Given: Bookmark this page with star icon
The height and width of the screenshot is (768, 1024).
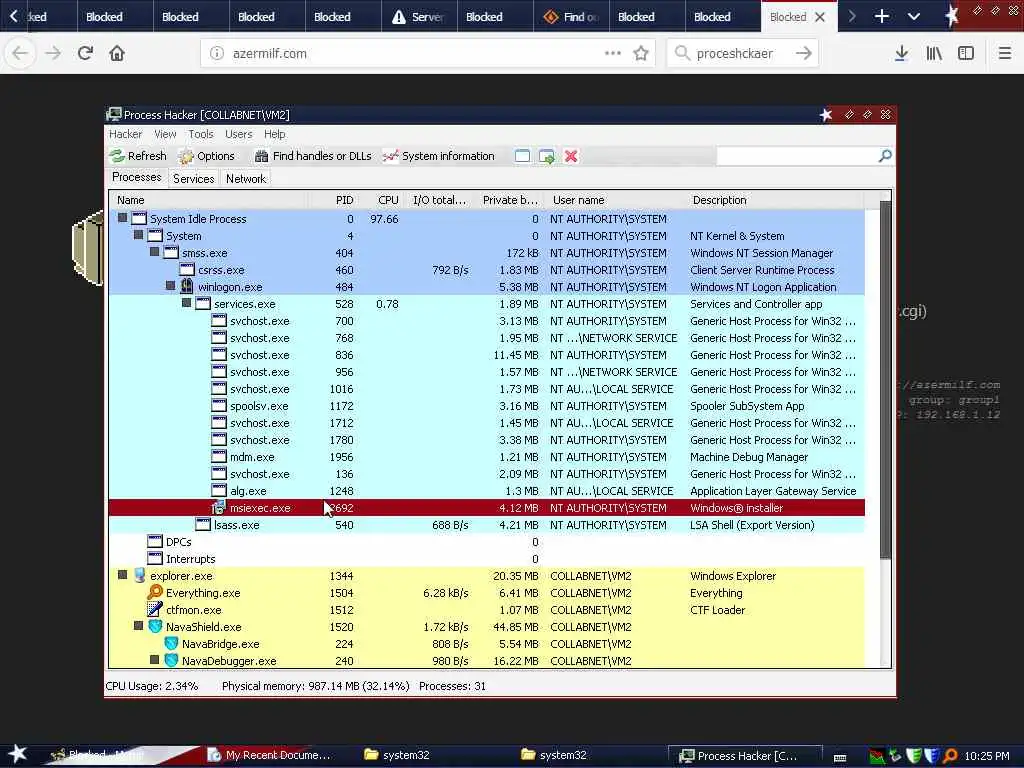Looking at the screenshot, I should 641,53.
